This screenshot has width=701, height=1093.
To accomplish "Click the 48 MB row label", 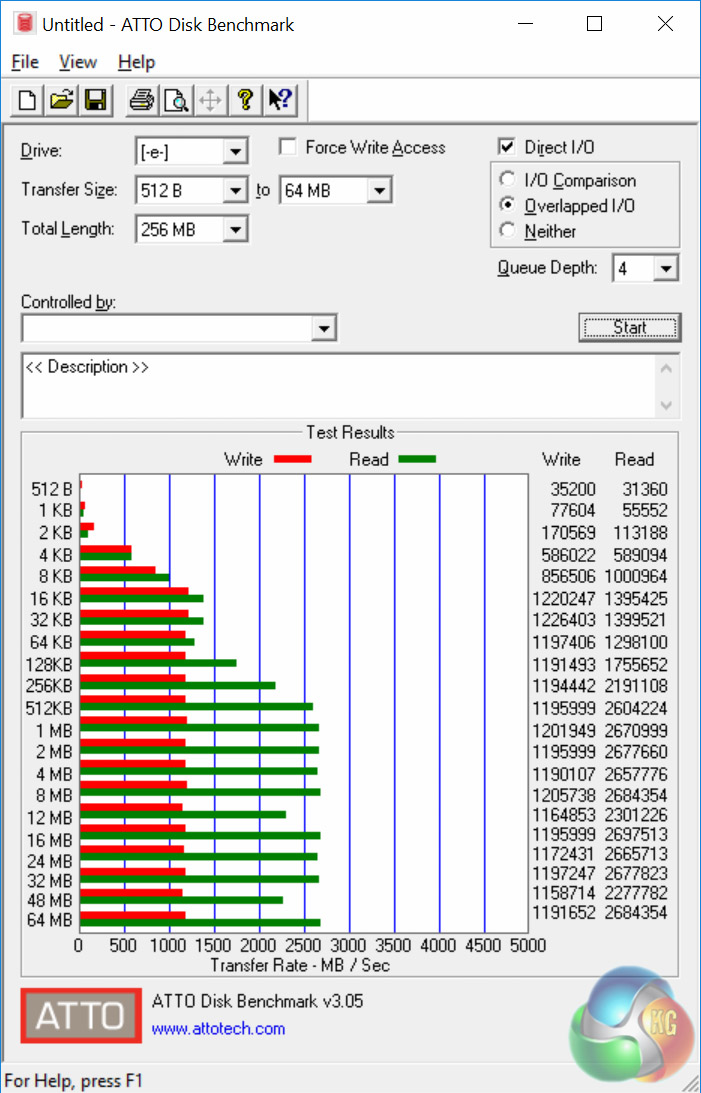I will (x=49, y=901).
